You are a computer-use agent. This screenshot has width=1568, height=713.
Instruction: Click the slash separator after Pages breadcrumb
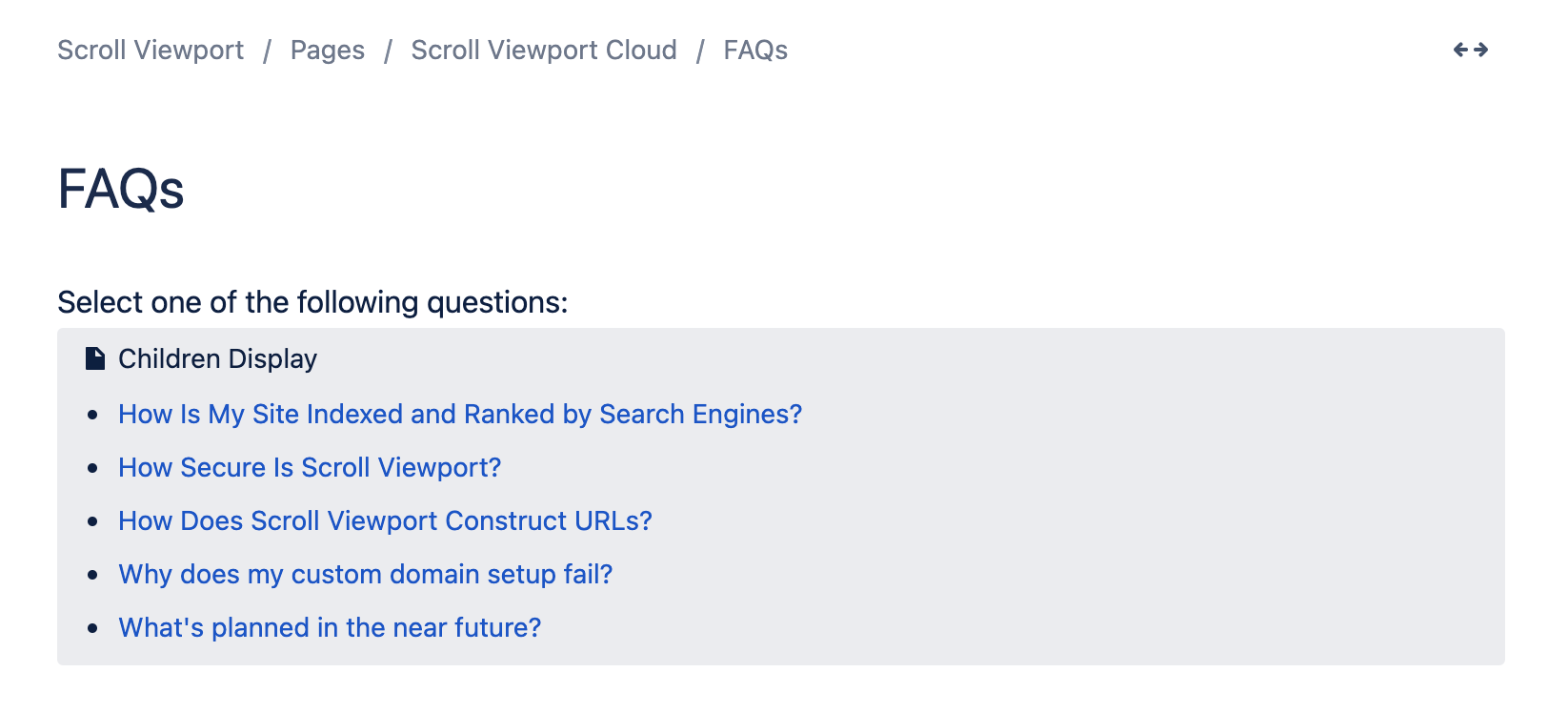(388, 51)
